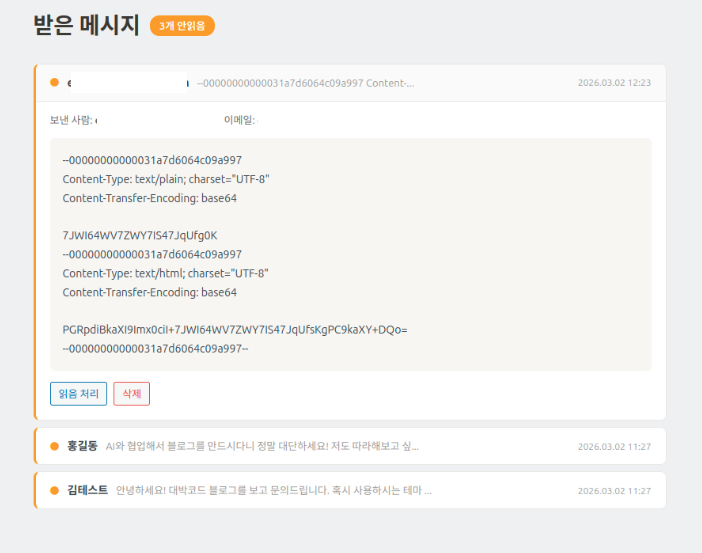The width and height of the screenshot is (702, 553).
Task: Click 홍길동 row's 2026.03.02 11:27 timestamp
Action: click(614, 446)
